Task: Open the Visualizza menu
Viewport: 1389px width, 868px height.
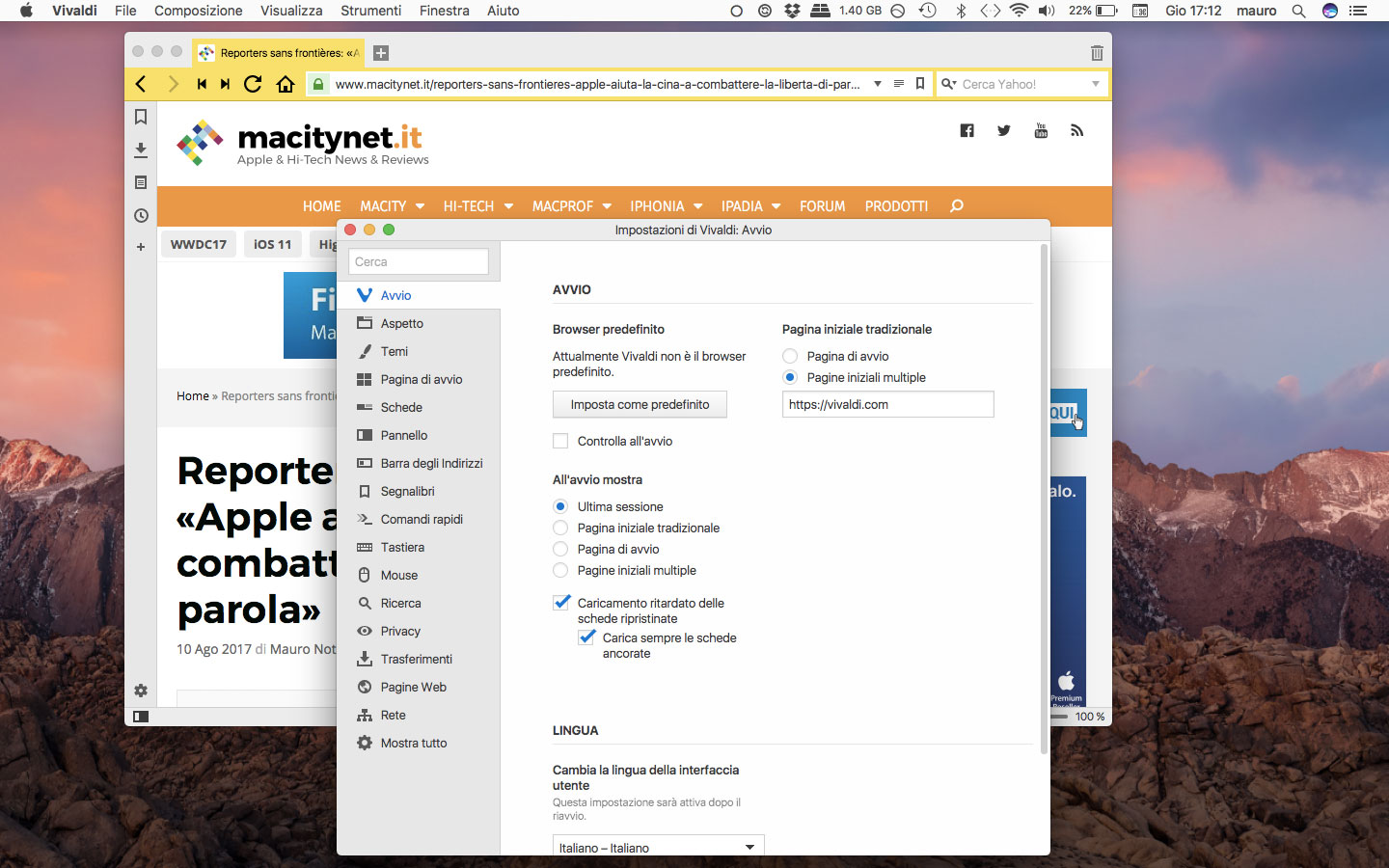Action: tap(291, 11)
